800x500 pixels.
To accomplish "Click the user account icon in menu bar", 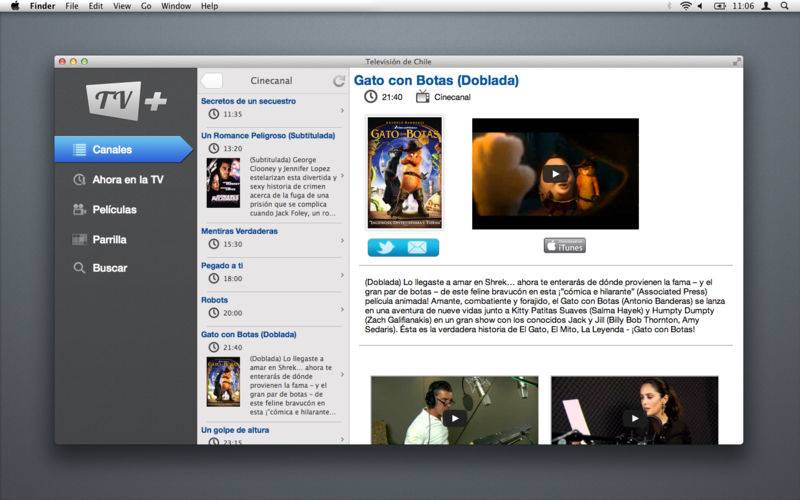I will coord(766,6).
